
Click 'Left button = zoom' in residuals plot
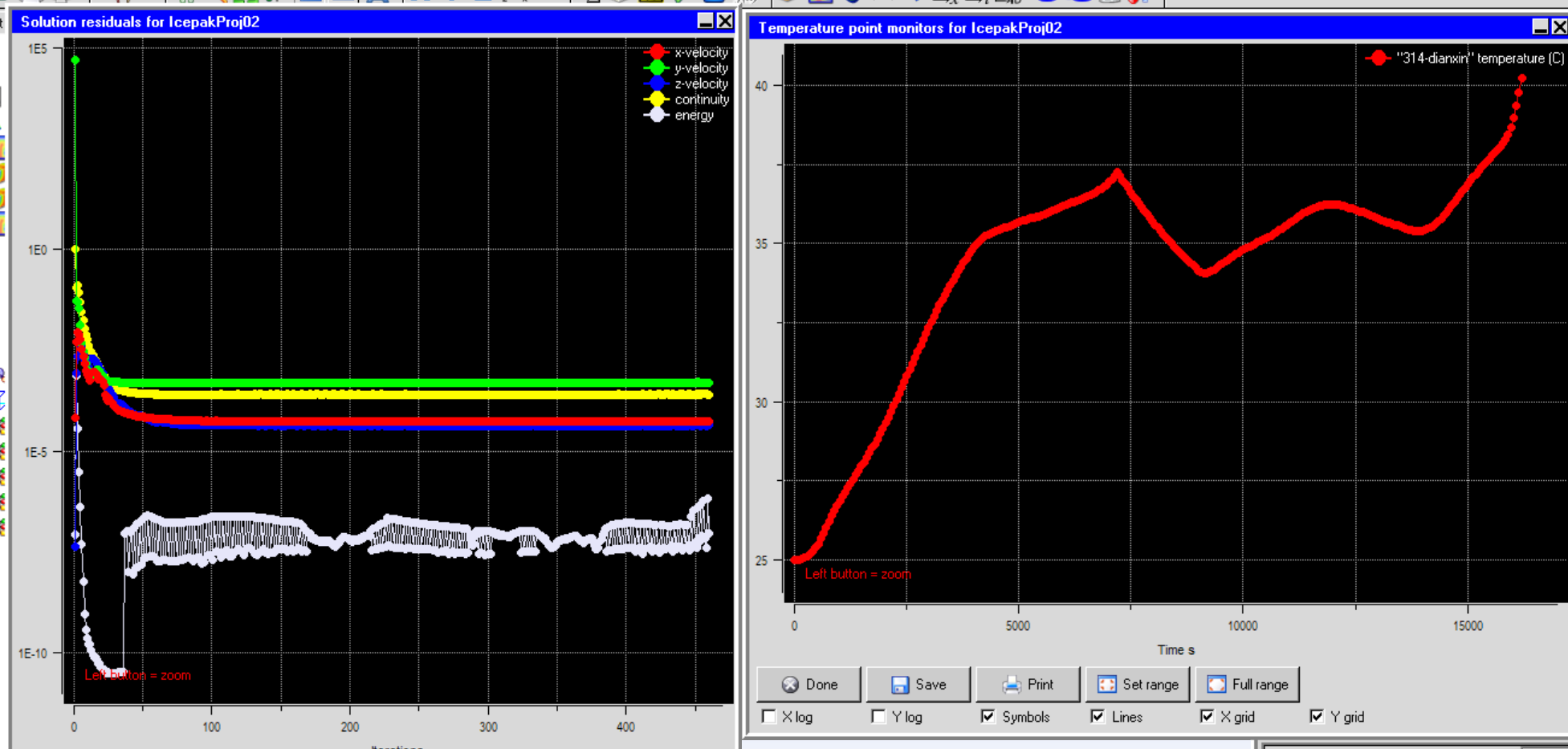138,676
